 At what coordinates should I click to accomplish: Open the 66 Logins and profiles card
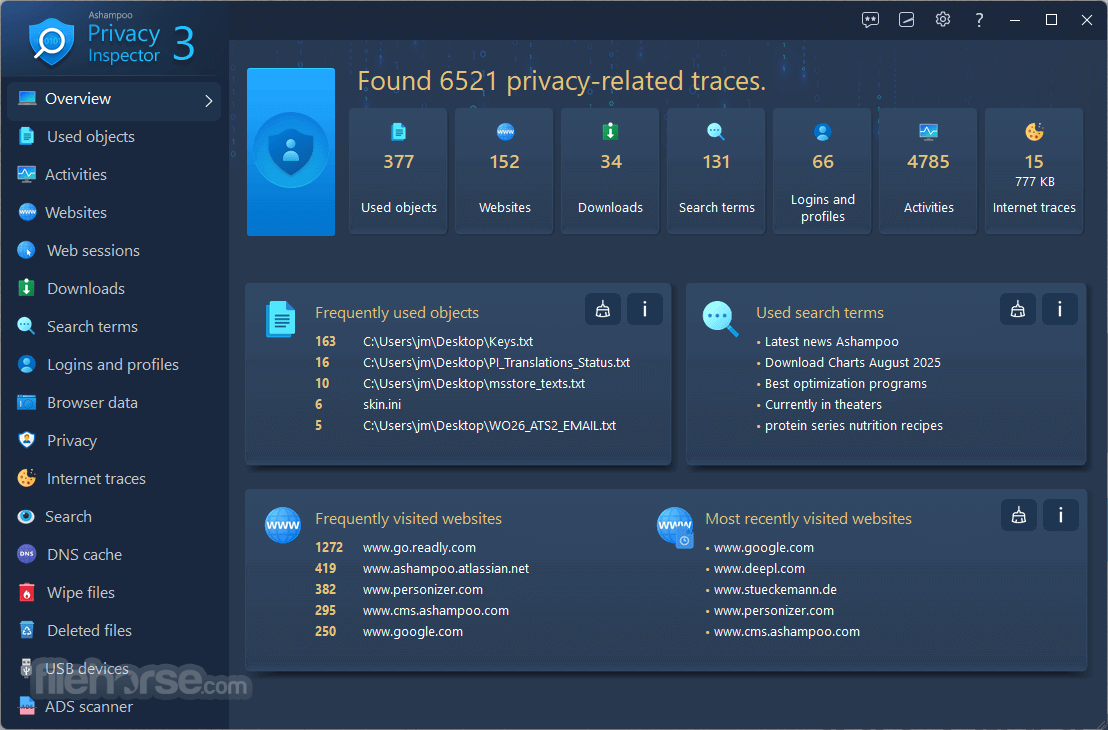coord(823,170)
